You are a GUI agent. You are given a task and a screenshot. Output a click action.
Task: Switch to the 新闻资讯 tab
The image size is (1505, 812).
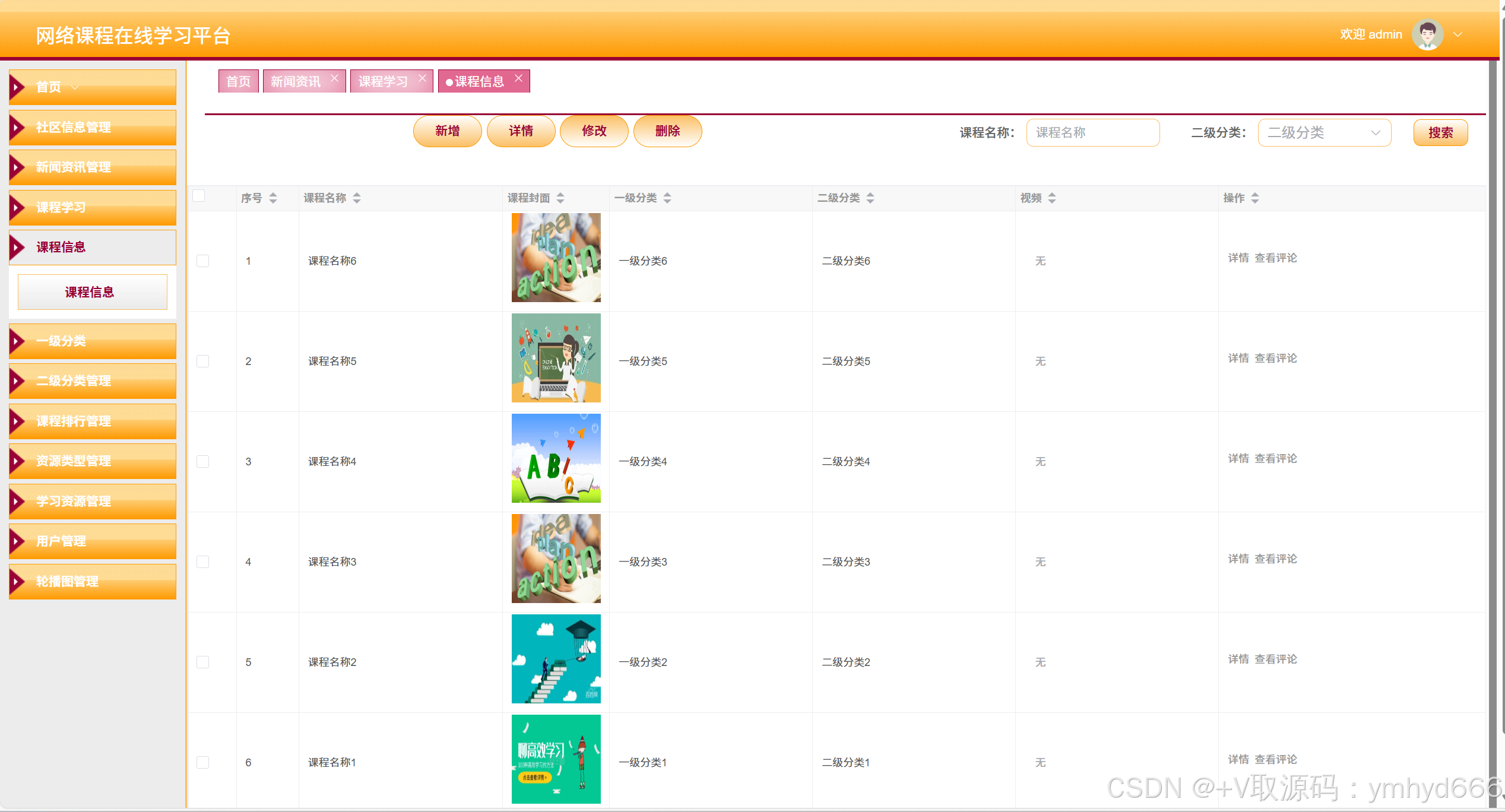pos(295,81)
